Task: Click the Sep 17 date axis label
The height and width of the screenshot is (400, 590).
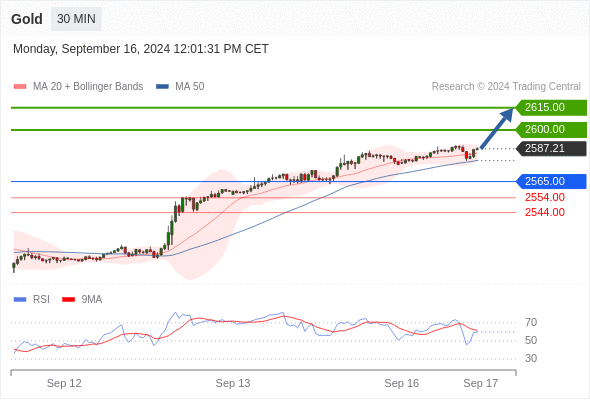Action: [481, 383]
